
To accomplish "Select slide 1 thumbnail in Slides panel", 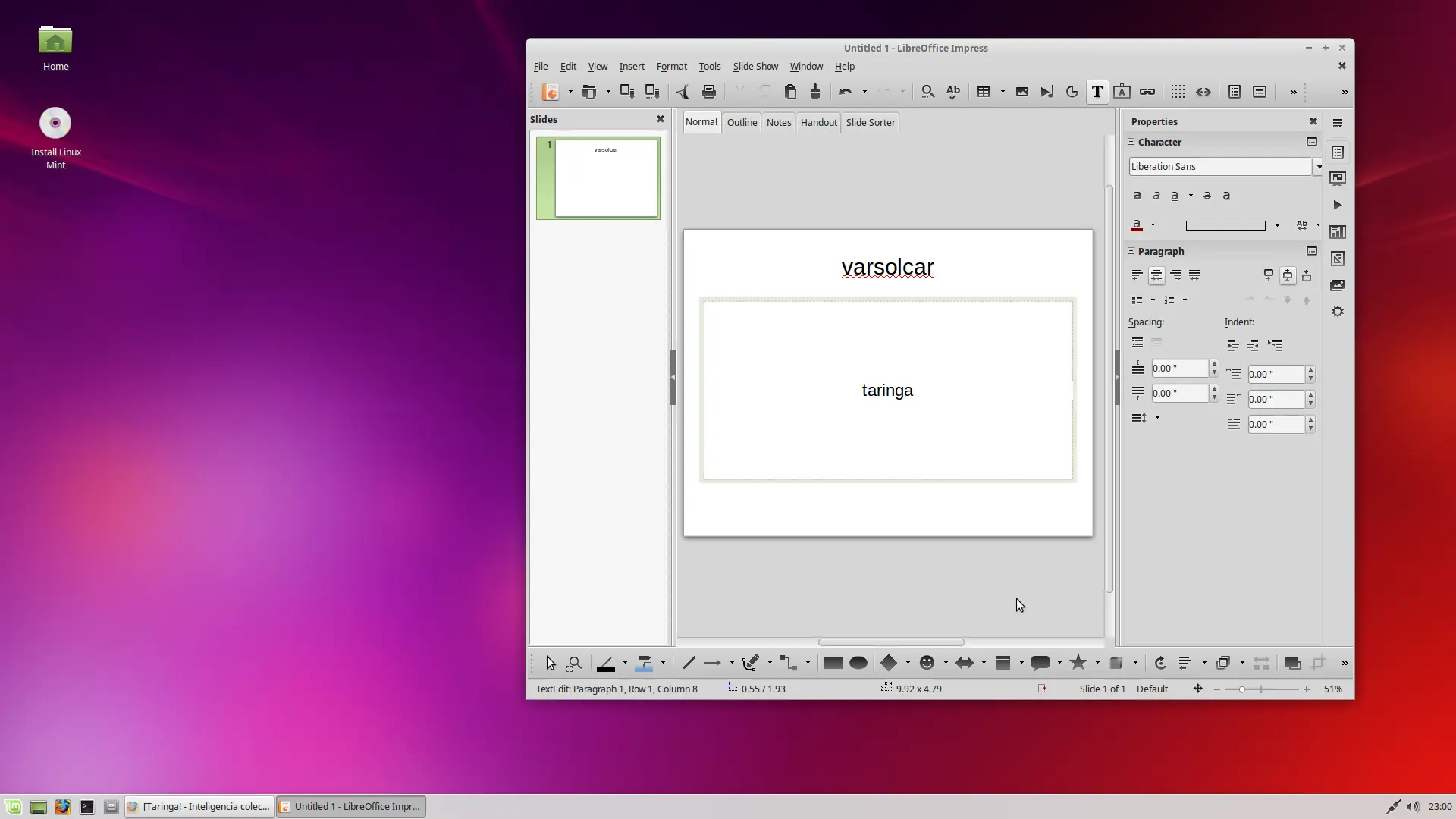I will (605, 178).
